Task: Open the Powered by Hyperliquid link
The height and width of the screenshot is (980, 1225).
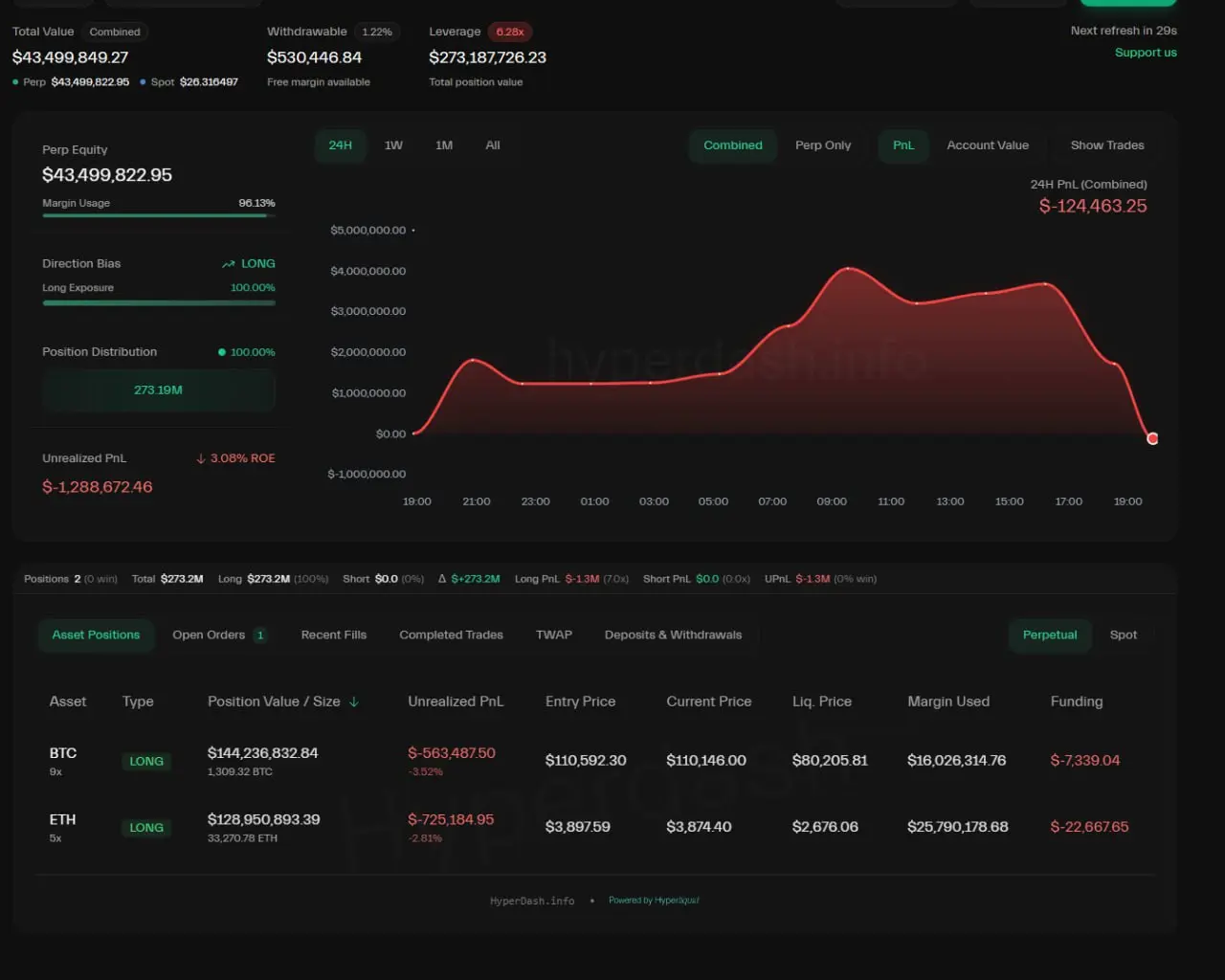Action: point(654,901)
